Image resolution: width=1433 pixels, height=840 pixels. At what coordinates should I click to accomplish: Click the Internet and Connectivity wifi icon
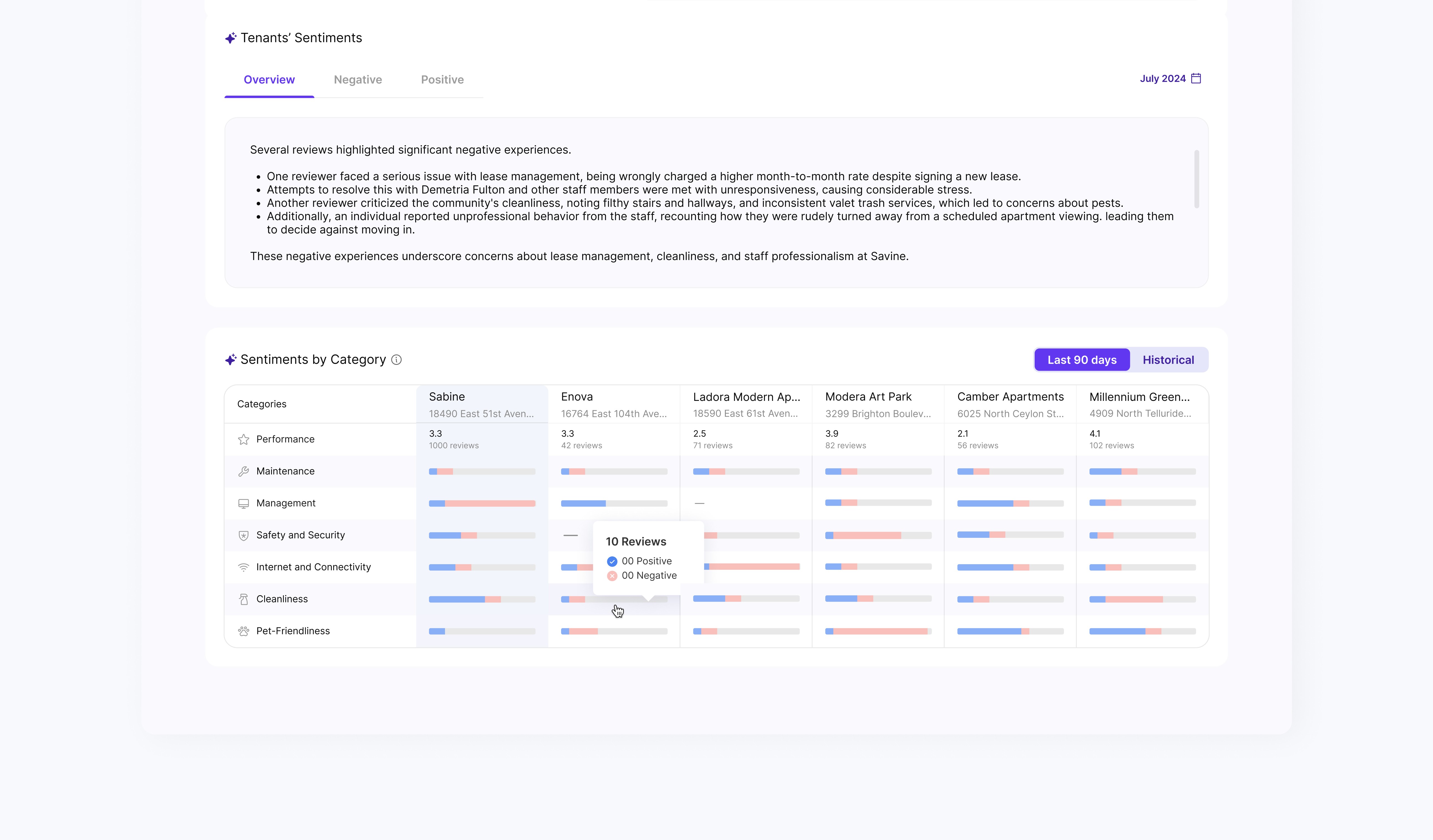243,567
